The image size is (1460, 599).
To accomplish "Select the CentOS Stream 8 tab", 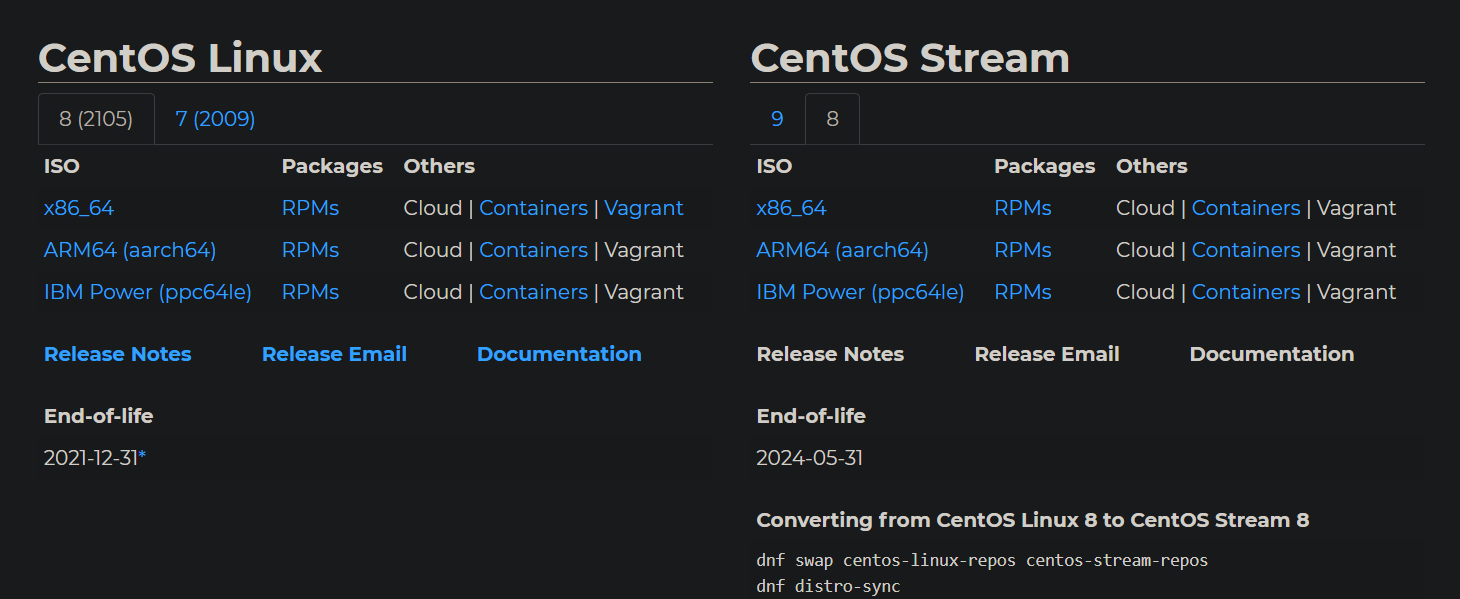I will pyautogui.click(x=832, y=119).
